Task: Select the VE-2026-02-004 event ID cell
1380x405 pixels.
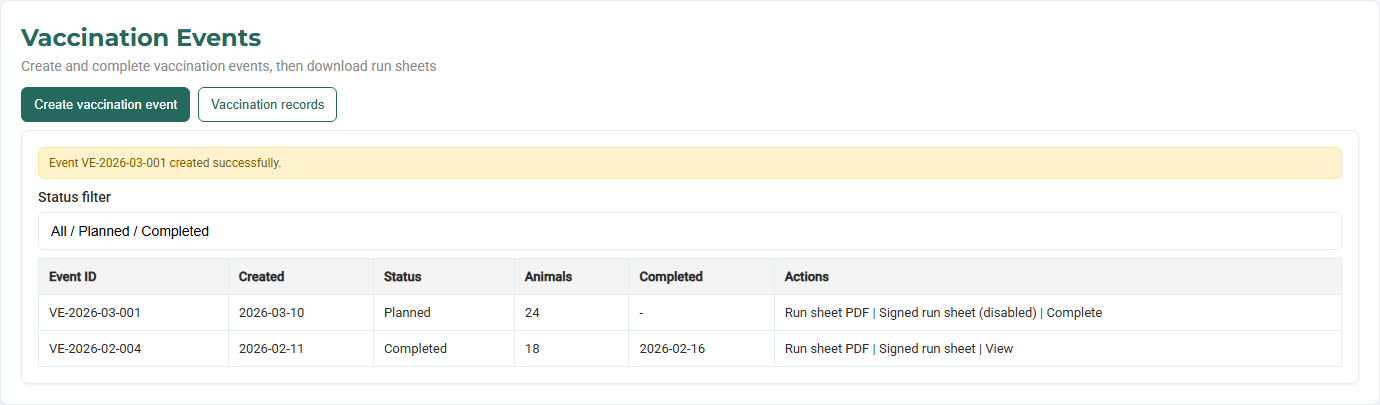Action: point(95,349)
